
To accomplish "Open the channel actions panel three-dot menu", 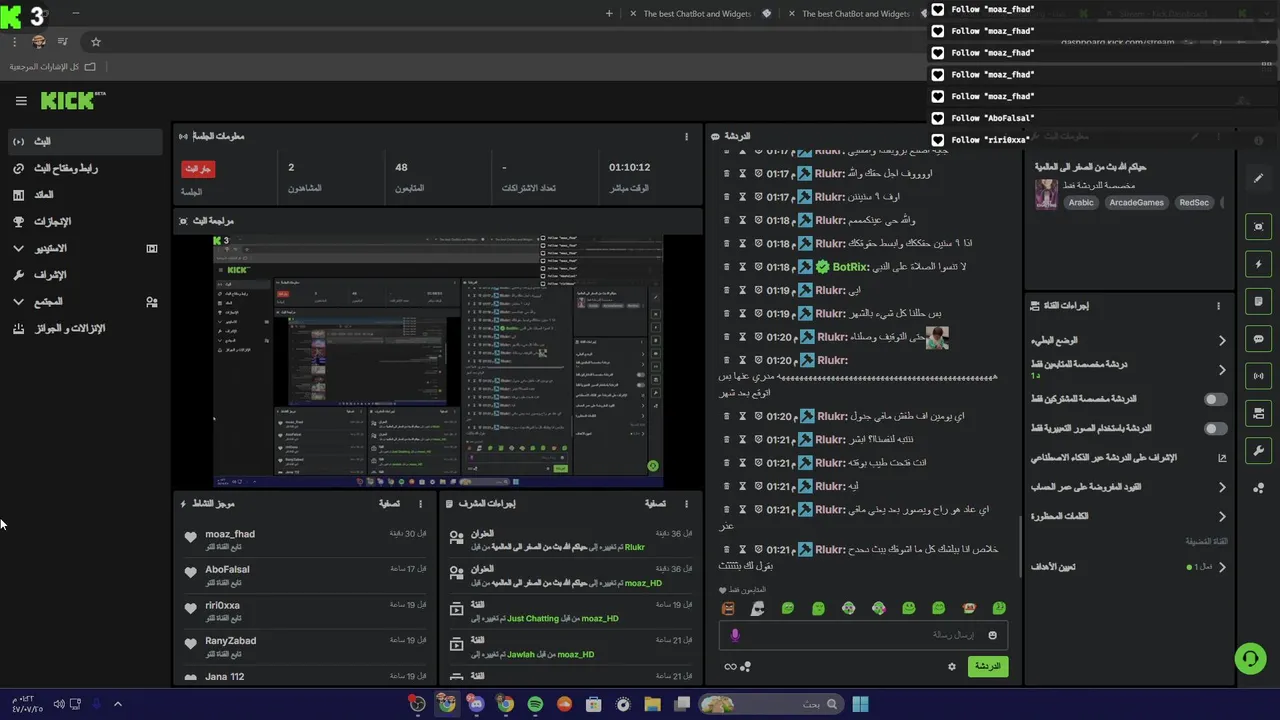I will [x=1218, y=306].
